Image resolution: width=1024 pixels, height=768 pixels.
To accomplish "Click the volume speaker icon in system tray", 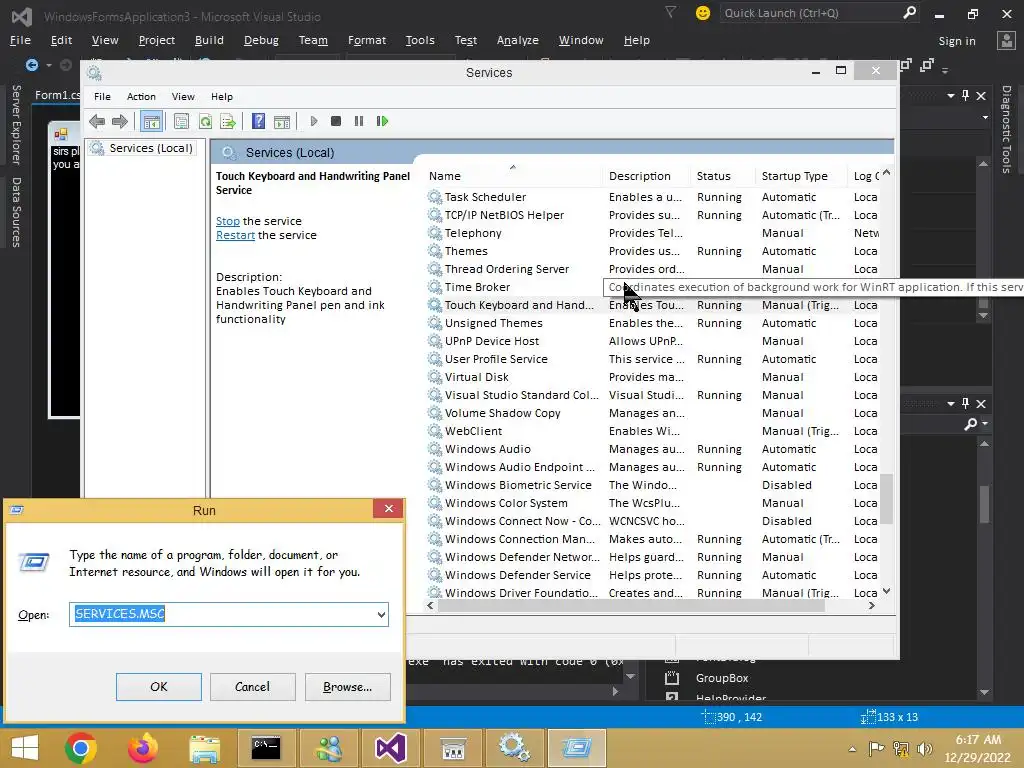I will (924, 749).
